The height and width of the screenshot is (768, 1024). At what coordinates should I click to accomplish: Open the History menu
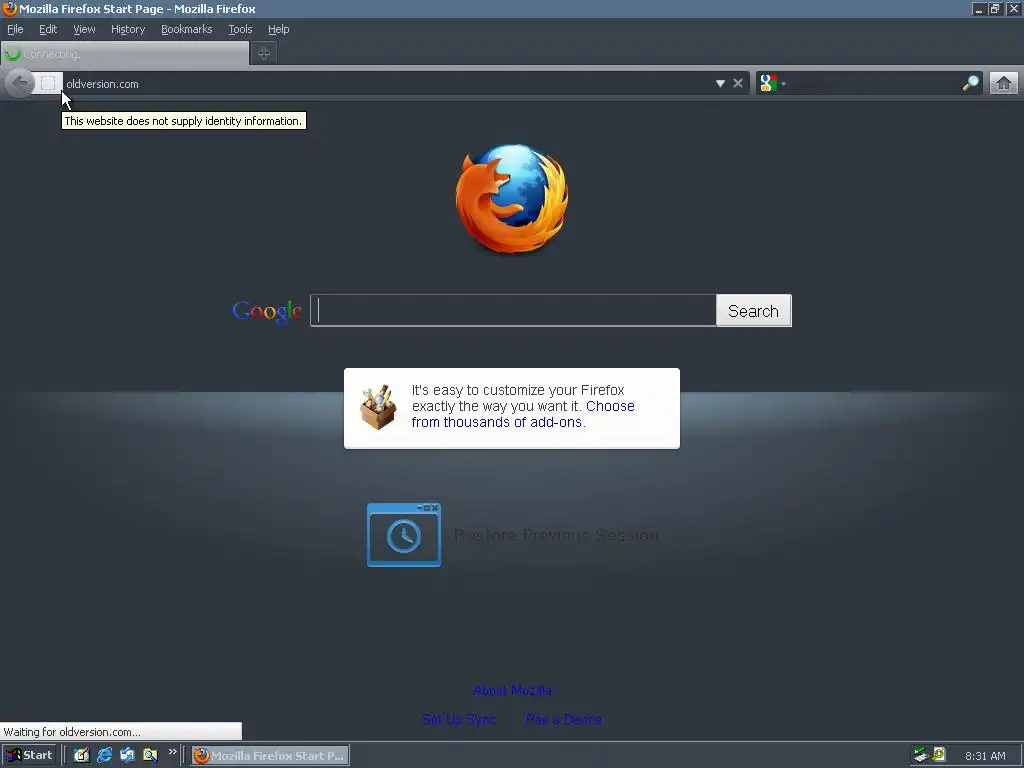(128, 29)
